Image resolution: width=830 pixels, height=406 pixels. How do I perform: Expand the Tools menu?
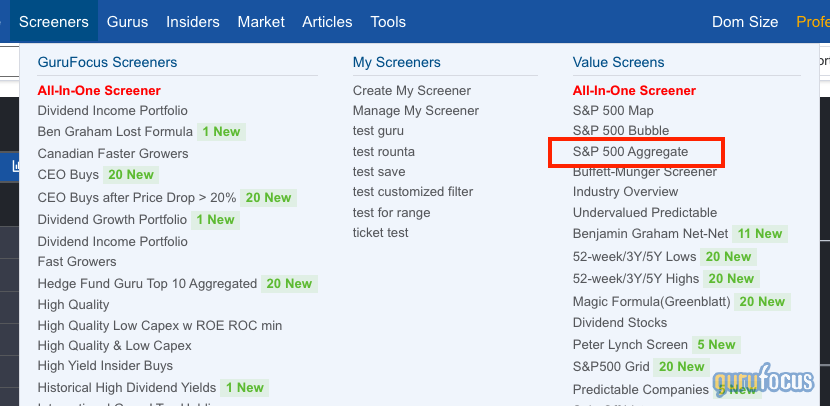tap(388, 21)
